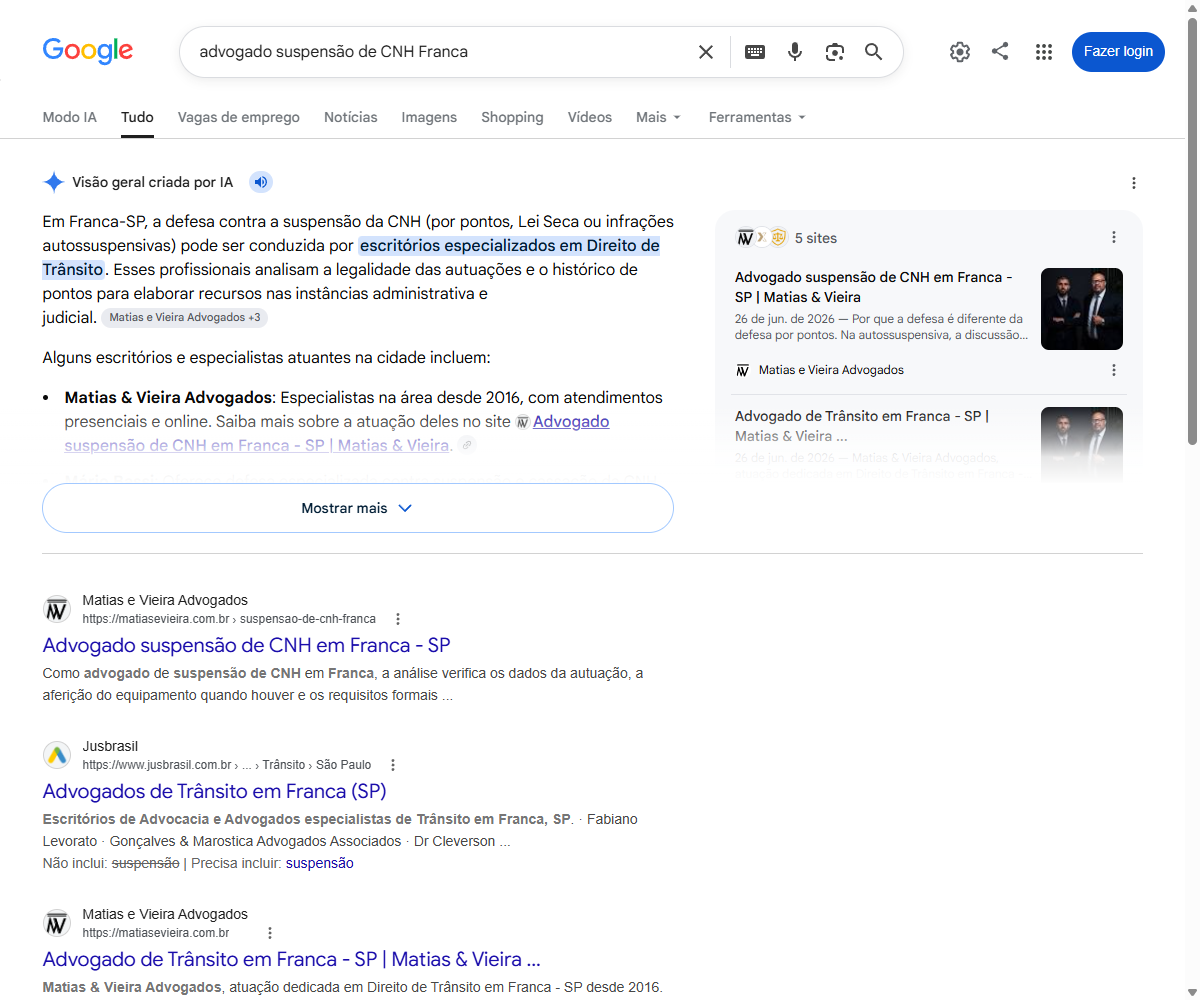1200x1000 pixels.
Task: Clear the search box with the X icon
Action: (706, 52)
